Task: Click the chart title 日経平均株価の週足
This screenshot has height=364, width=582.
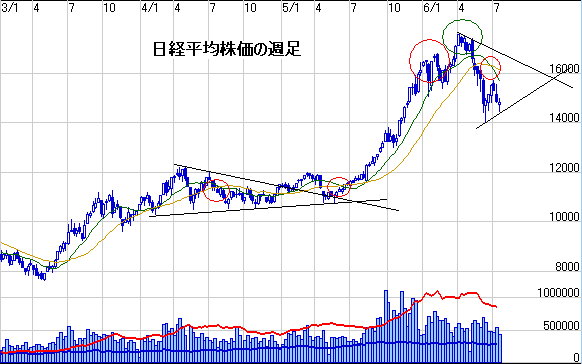Action: point(227,49)
